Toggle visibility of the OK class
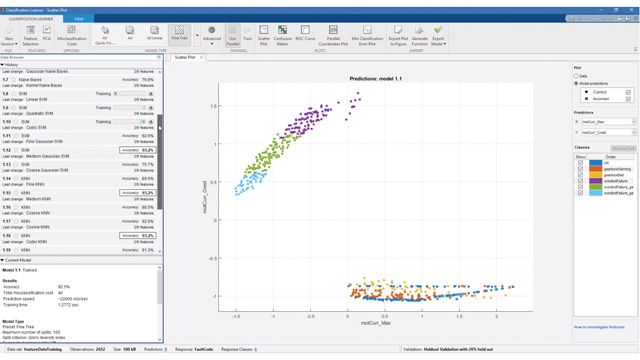This screenshot has height=360, width=640. tap(580, 163)
